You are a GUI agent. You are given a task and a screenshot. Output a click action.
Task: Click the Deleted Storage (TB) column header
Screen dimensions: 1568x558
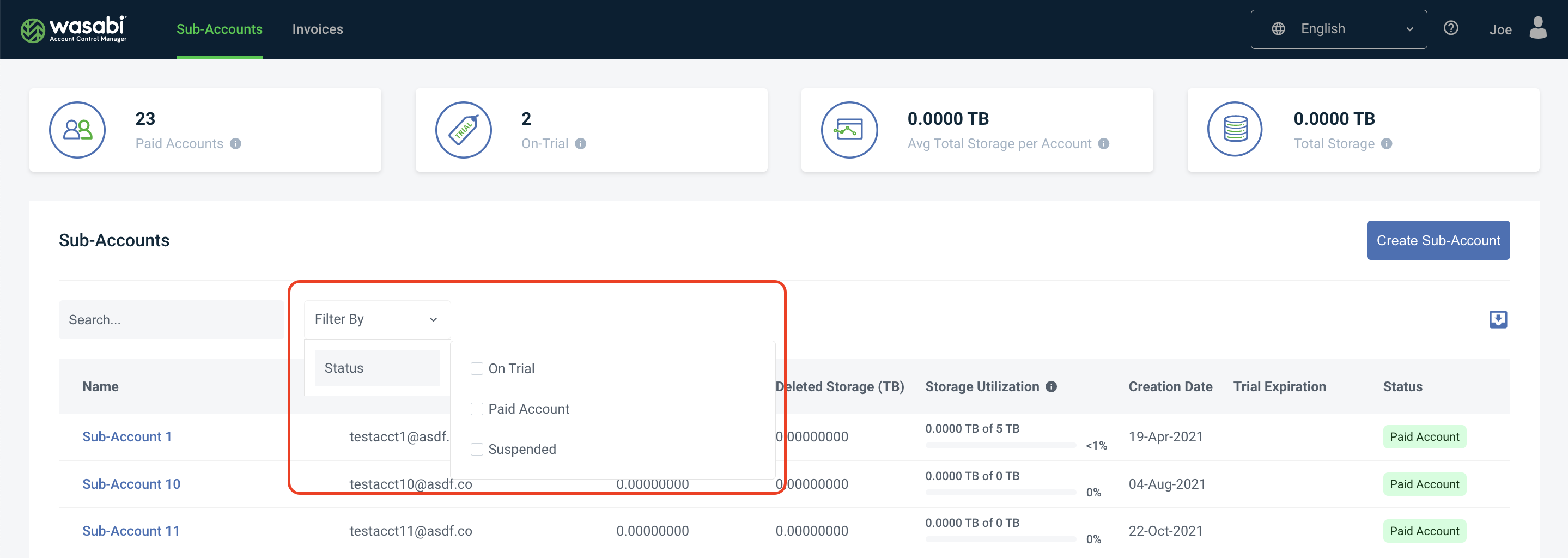[840, 386]
